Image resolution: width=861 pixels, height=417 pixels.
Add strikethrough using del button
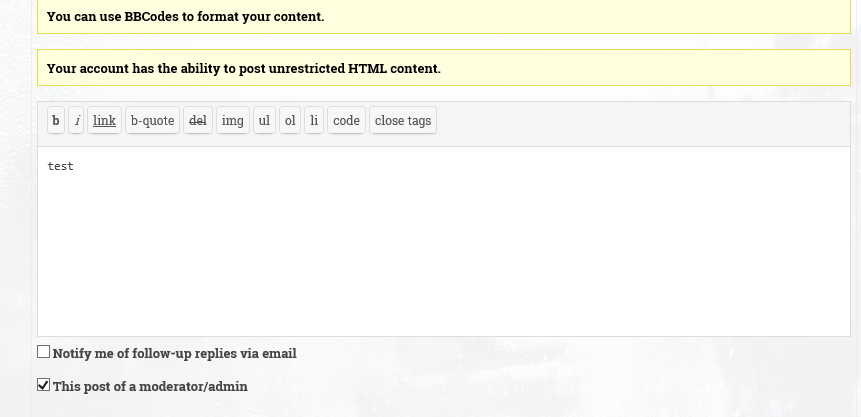(x=198, y=120)
